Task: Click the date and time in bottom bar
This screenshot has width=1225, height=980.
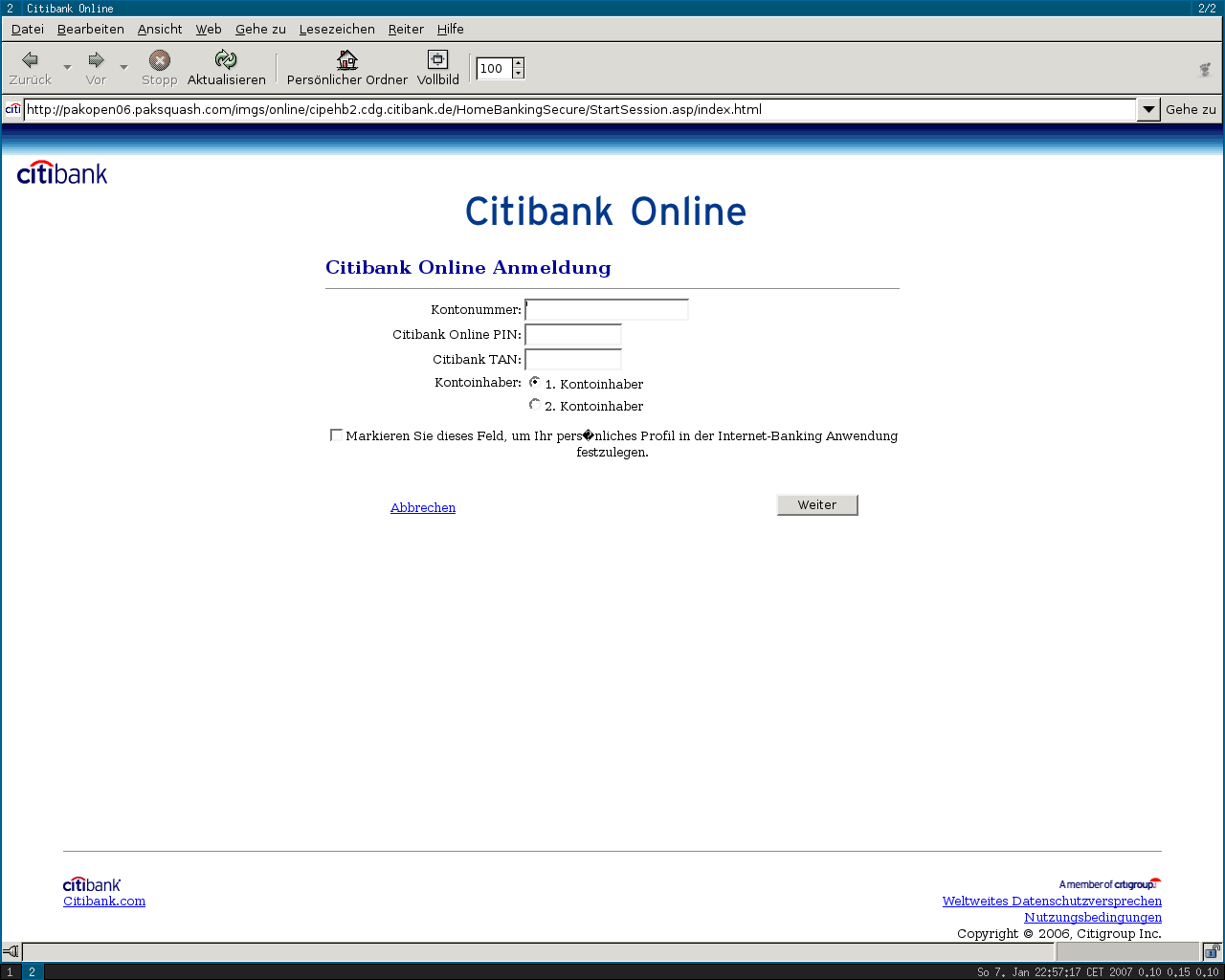Action: coord(1055,972)
